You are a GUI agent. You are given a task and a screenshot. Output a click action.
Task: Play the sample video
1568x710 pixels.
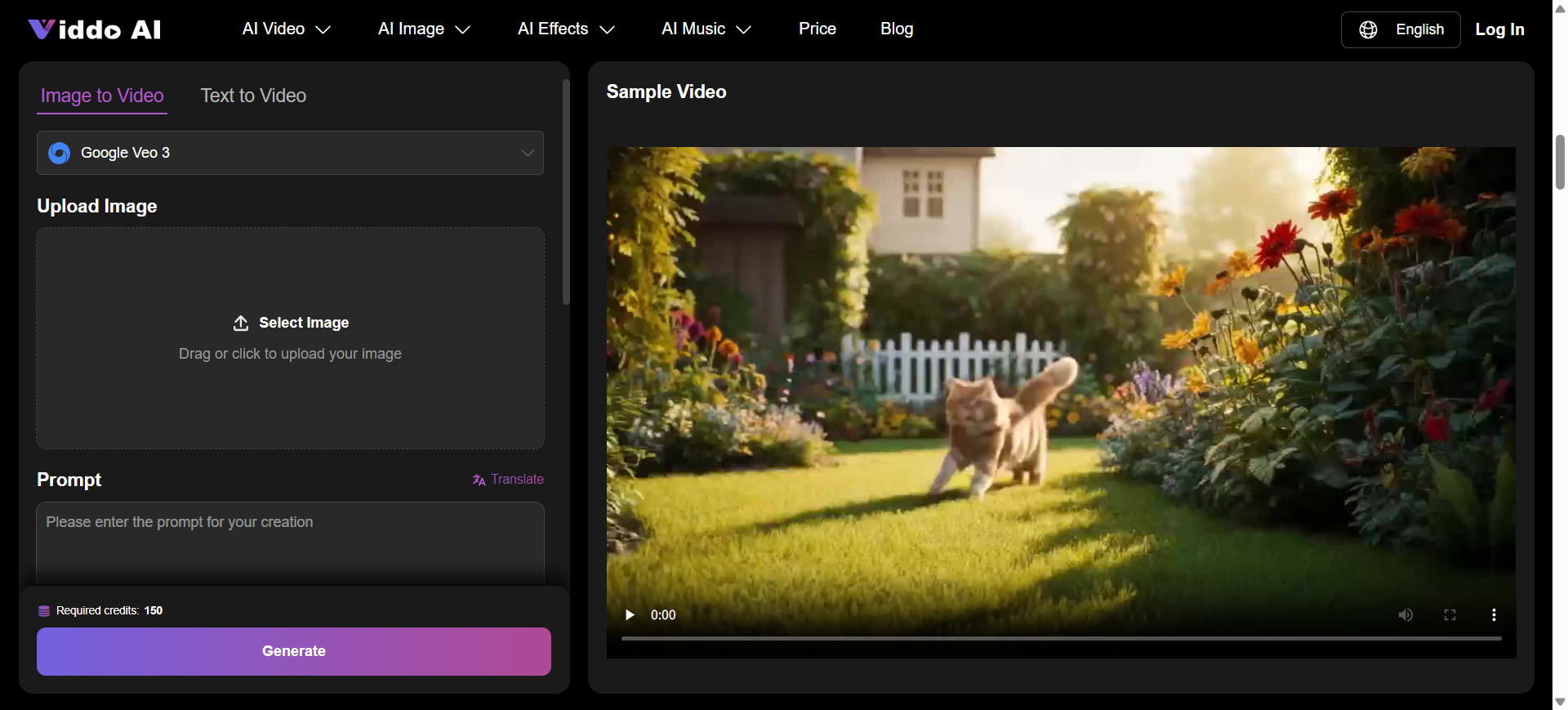point(630,614)
